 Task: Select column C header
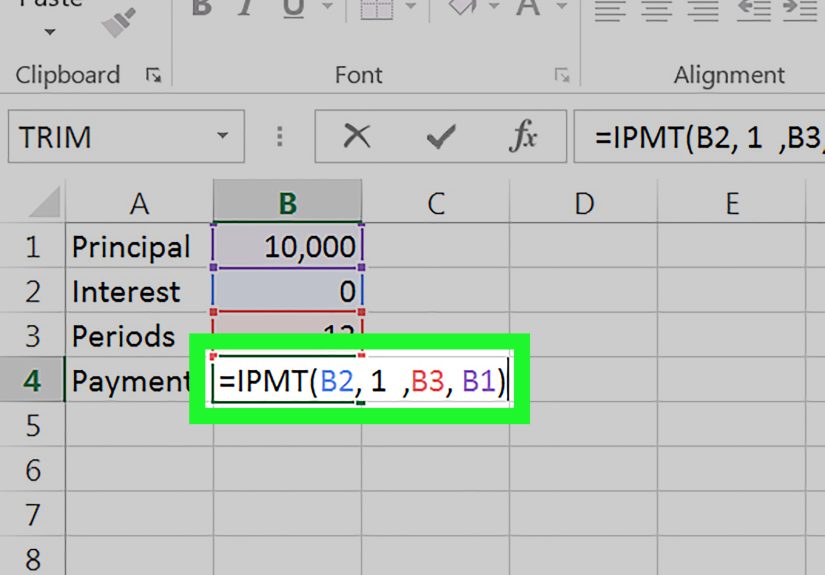click(436, 202)
